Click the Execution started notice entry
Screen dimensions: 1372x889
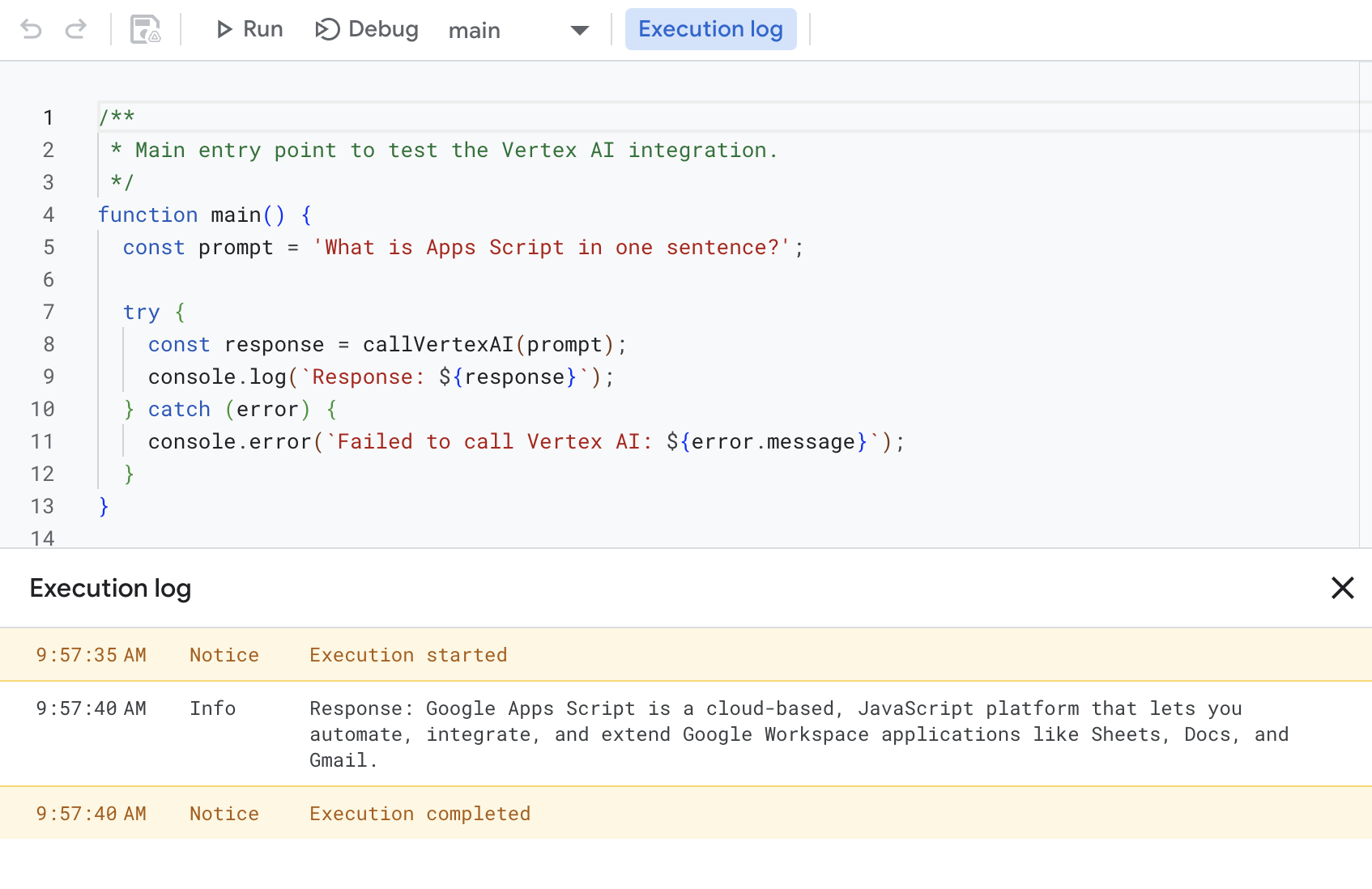click(407, 654)
